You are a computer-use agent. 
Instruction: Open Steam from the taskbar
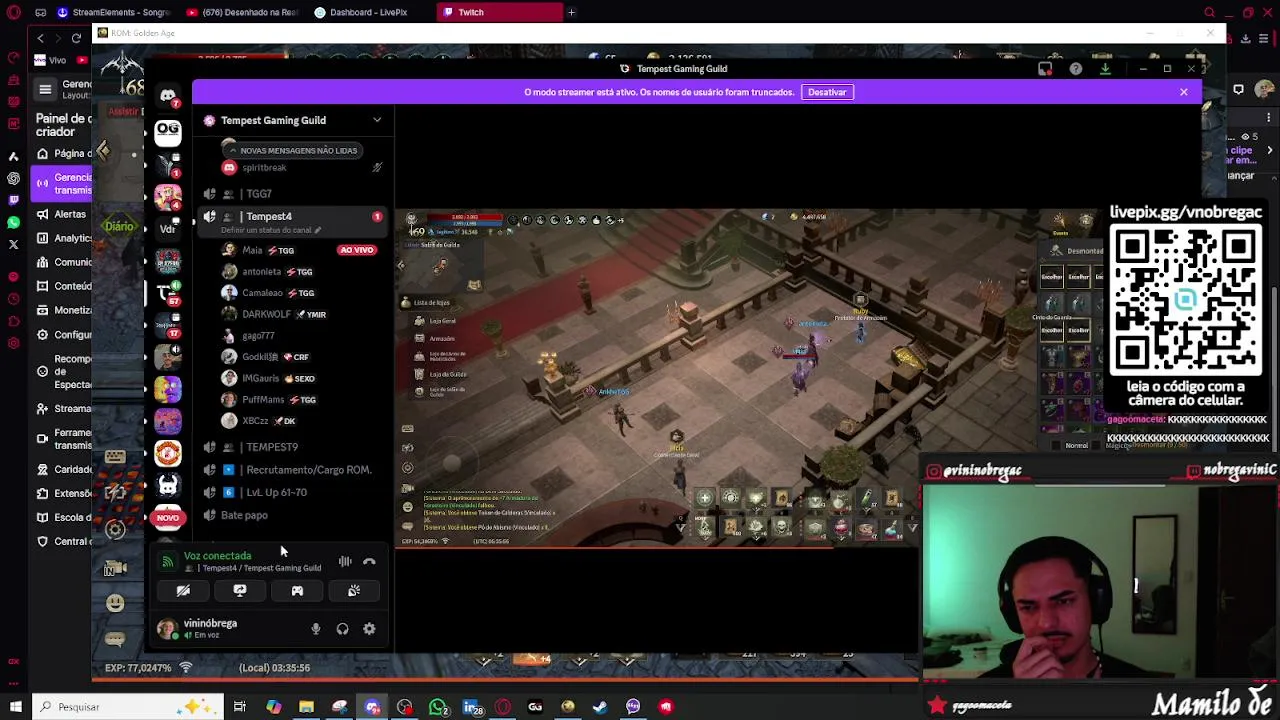(x=600, y=707)
